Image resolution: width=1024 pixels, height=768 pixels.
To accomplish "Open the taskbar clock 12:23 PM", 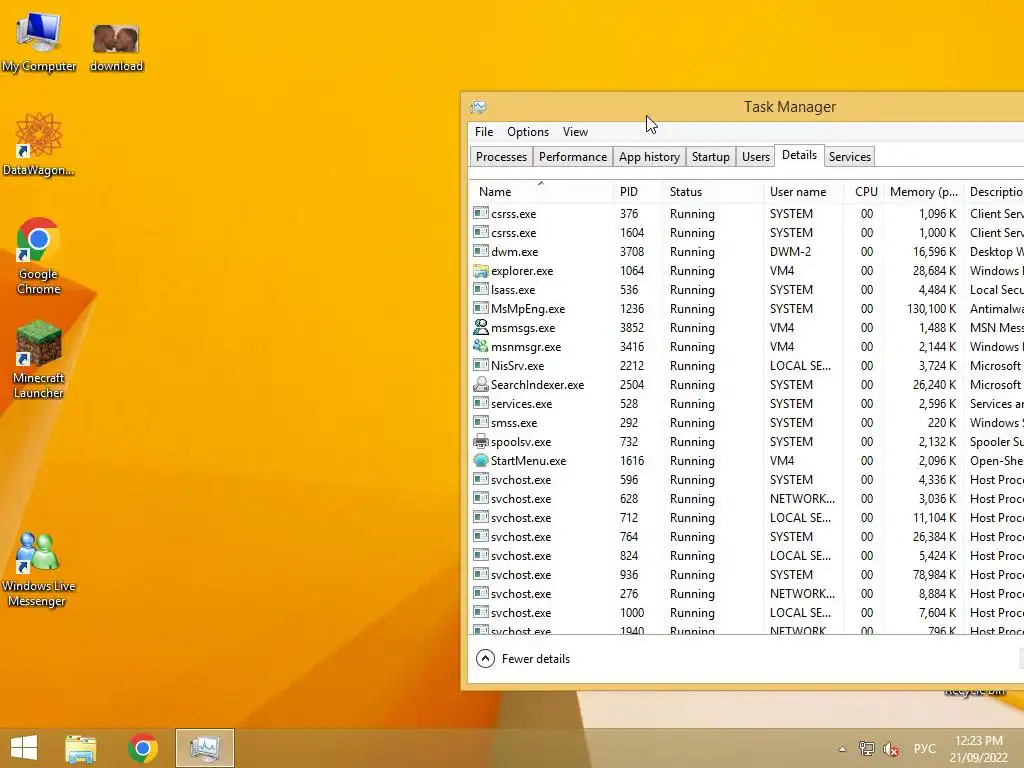I will [979, 748].
